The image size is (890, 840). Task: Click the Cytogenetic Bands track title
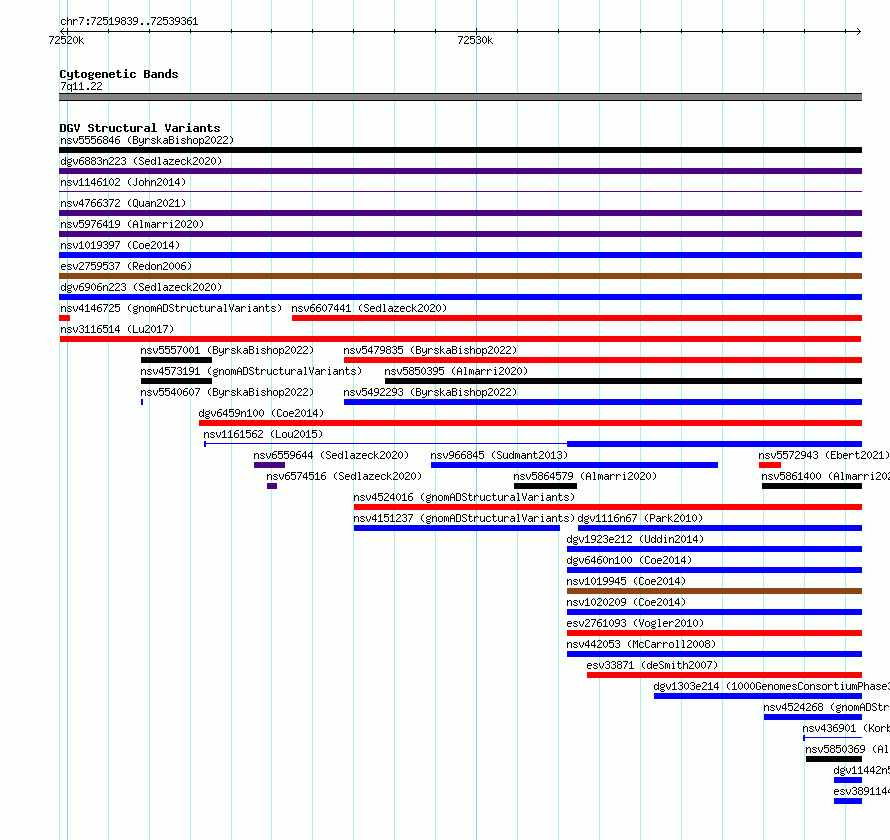coord(119,74)
